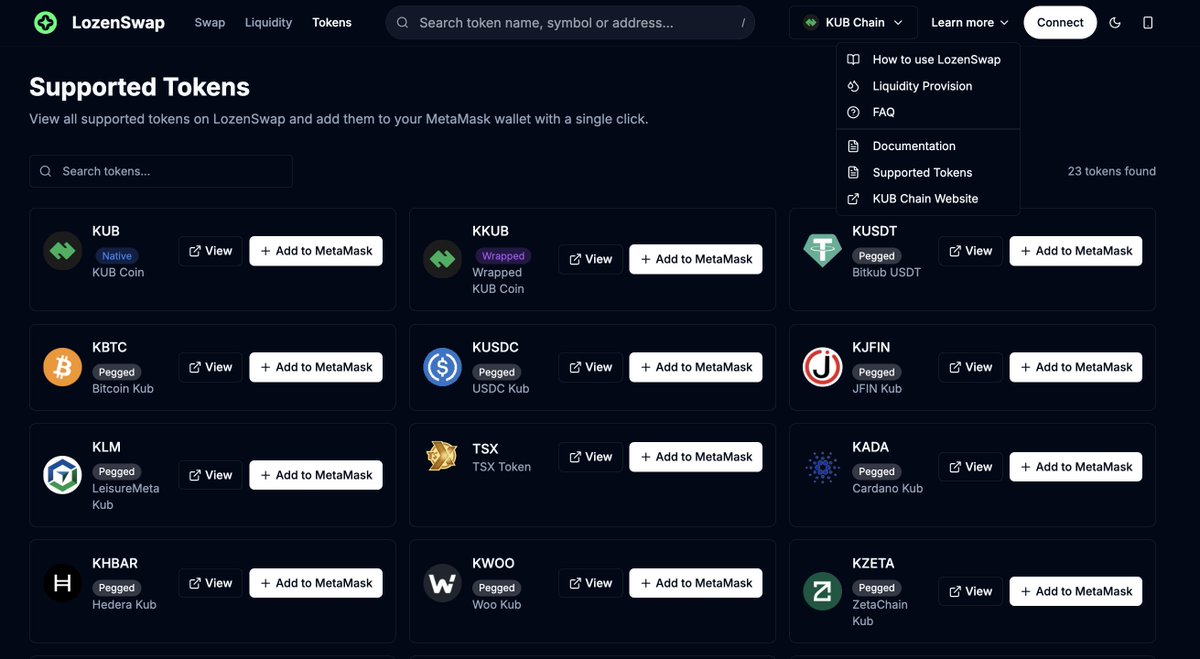Add KUB to MetaMask

316,251
